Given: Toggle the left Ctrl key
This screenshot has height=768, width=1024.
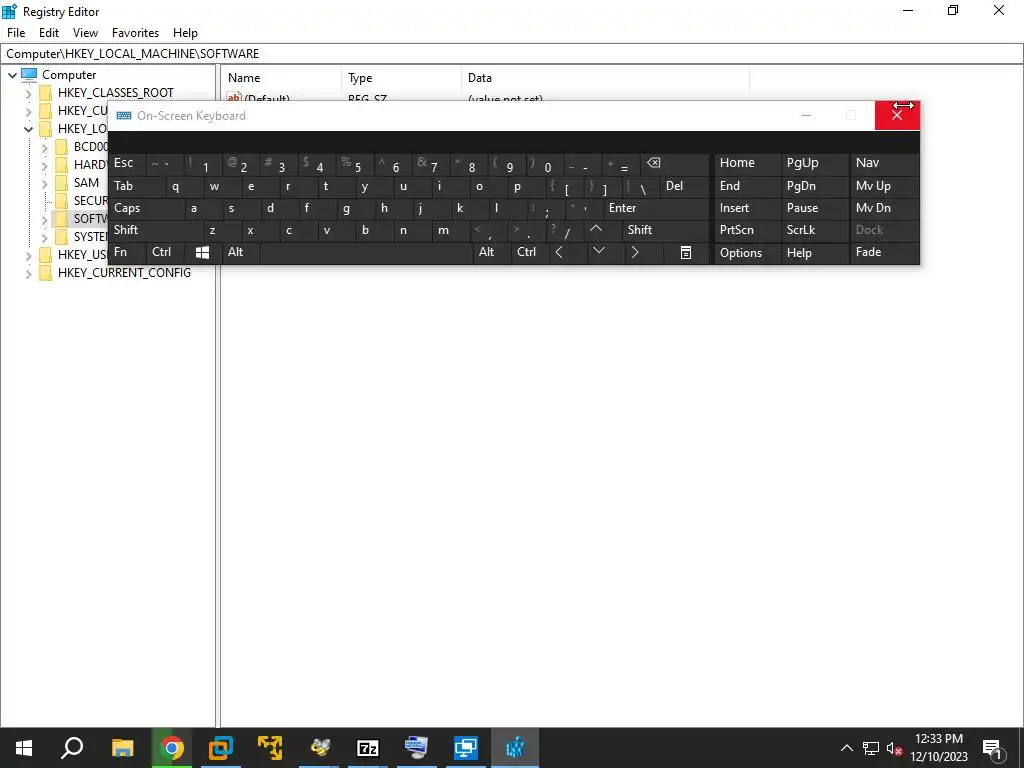Looking at the screenshot, I should pyautogui.click(x=165, y=252).
